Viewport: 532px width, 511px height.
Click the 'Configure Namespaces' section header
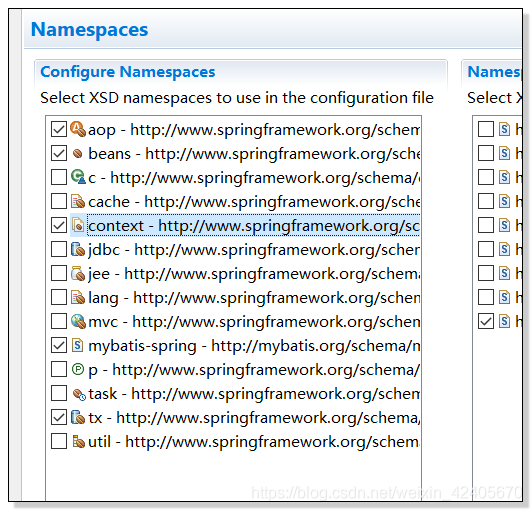point(128,72)
